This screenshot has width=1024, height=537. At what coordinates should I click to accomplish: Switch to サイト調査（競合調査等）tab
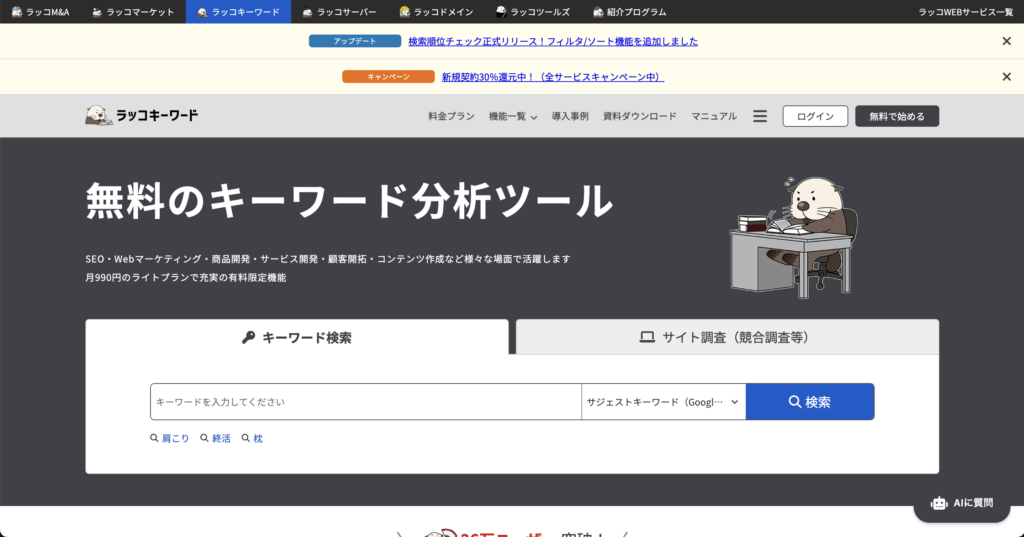tap(728, 337)
